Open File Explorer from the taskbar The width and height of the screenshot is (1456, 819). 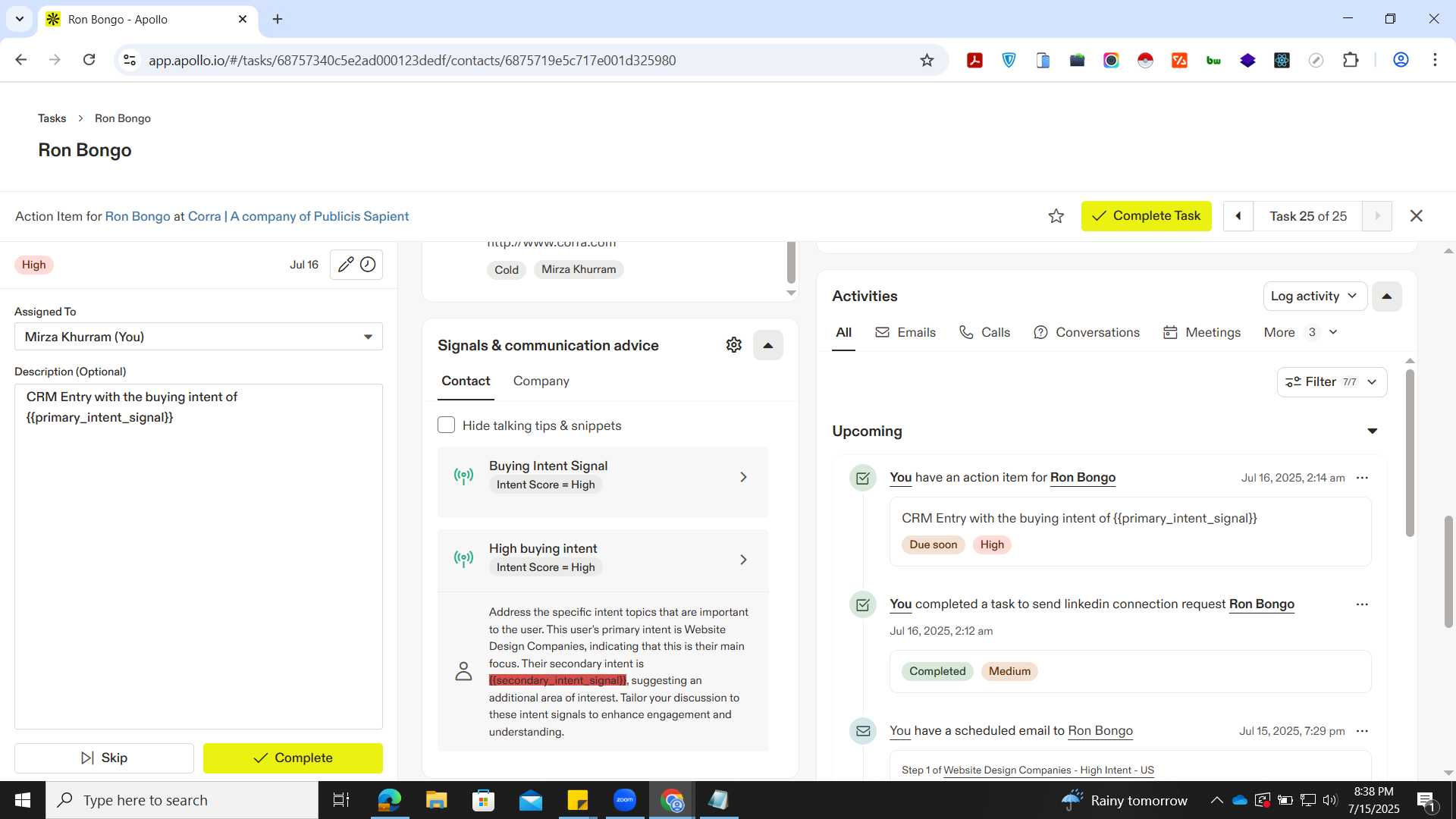pos(436,800)
